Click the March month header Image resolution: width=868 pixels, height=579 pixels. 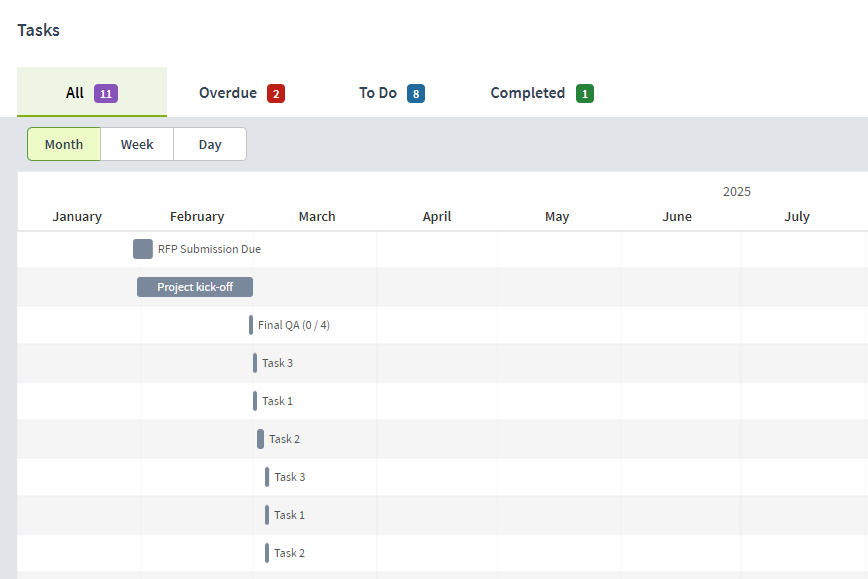coord(317,216)
